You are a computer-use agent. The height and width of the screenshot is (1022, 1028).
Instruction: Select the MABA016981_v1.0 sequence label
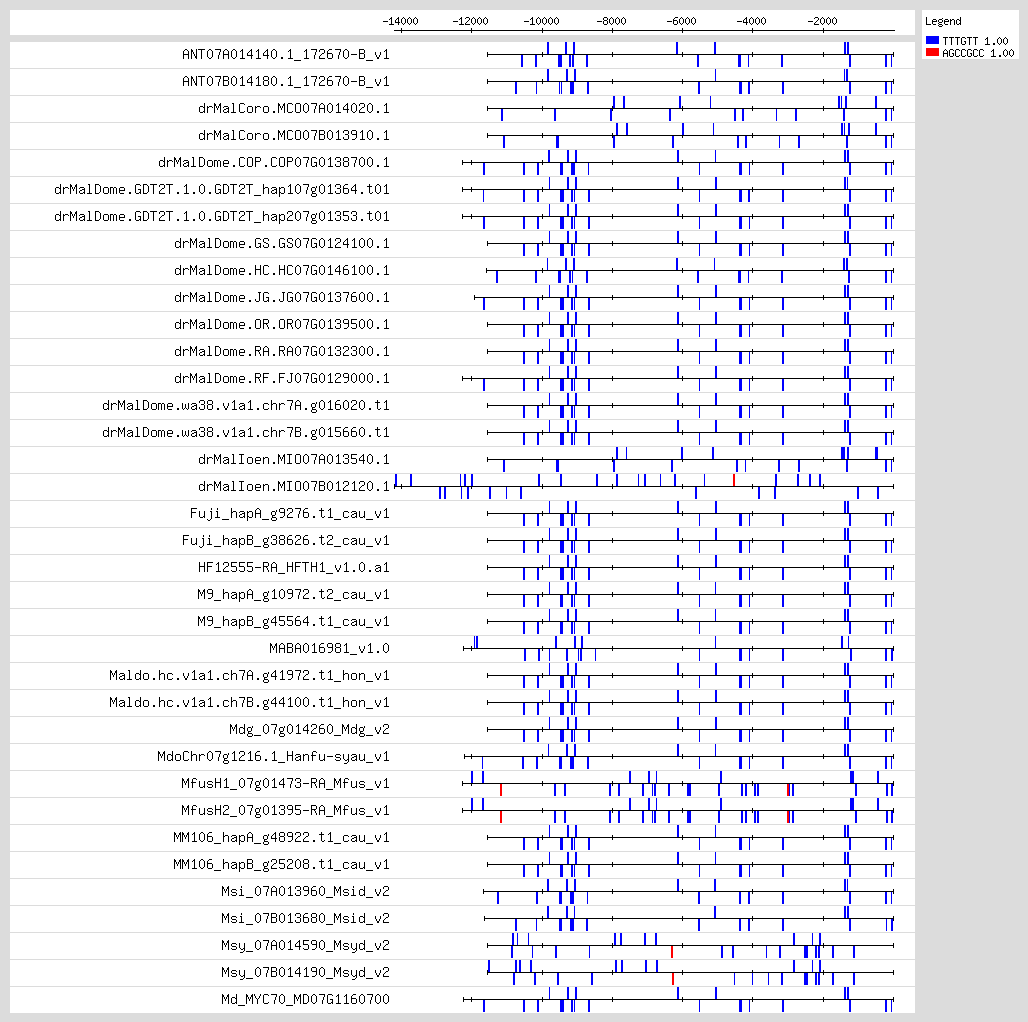click(x=329, y=648)
